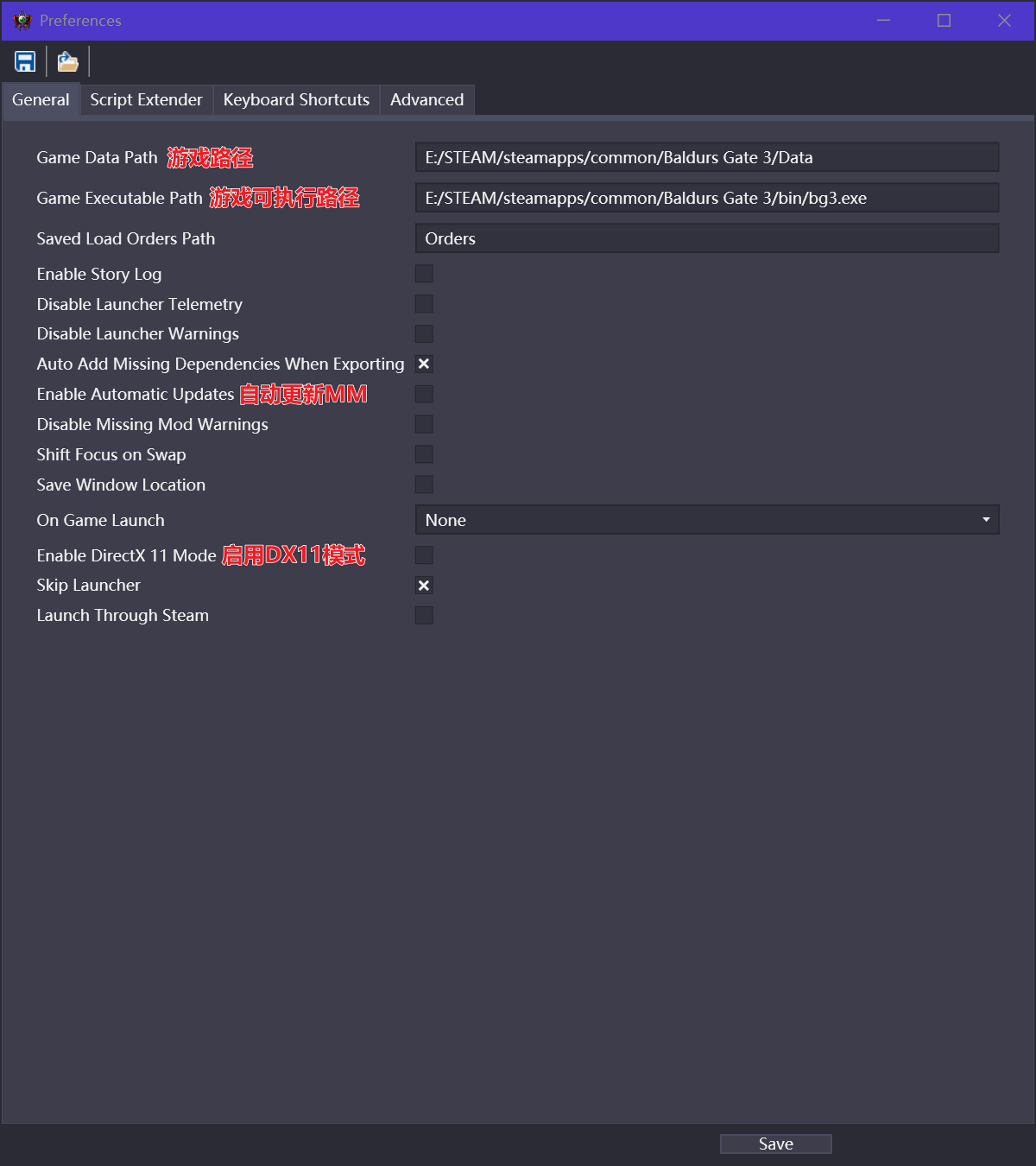Enable the Story Log option
Image resolution: width=1036 pixels, height=1166 pixels.
click(x=423, y=273)
